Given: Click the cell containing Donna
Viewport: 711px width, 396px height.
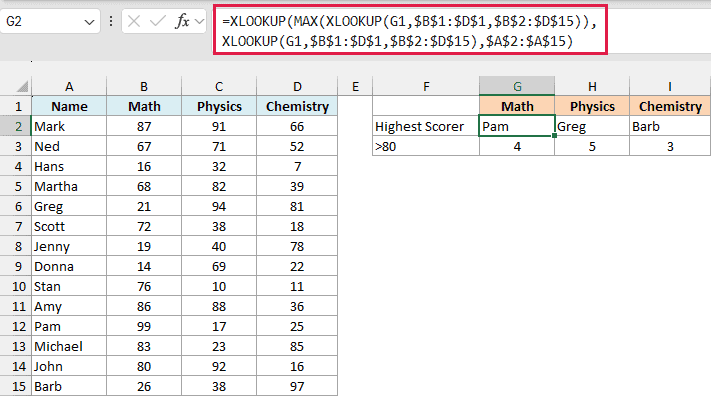Looking at the screenshot, I should [x=69, y=266].
